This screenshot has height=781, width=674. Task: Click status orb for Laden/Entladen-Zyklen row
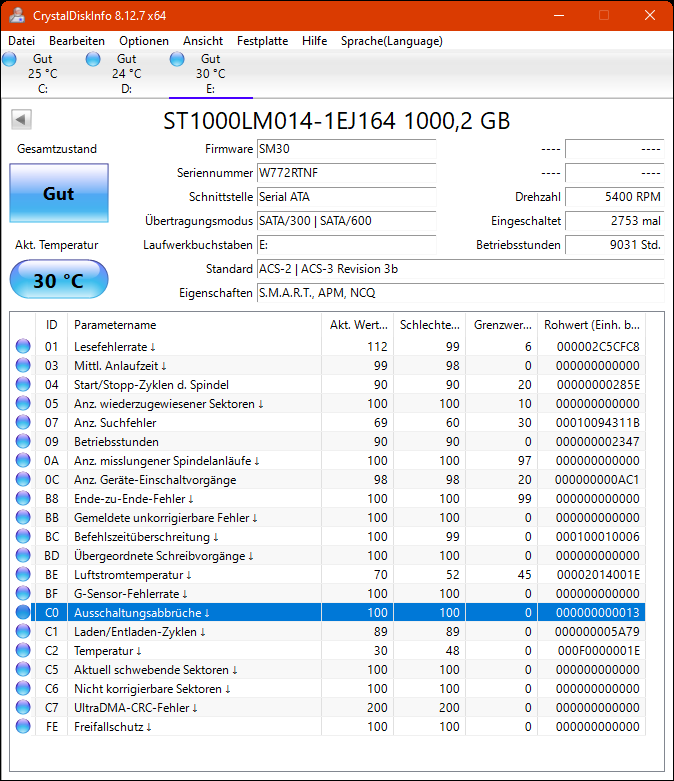(23, 631)
